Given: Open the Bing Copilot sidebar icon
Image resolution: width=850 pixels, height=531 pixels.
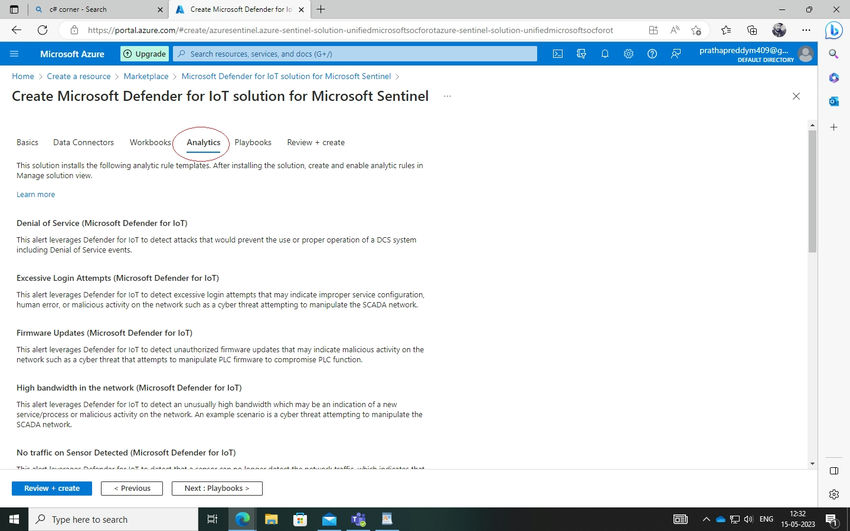Looking at the screenshot, I should (834, 30).
